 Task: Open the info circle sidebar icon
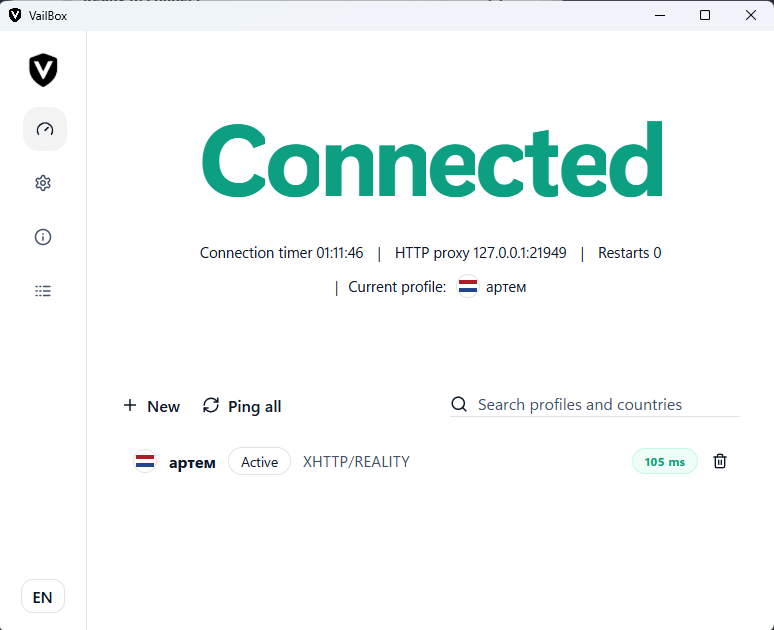[x=43, y=237]
